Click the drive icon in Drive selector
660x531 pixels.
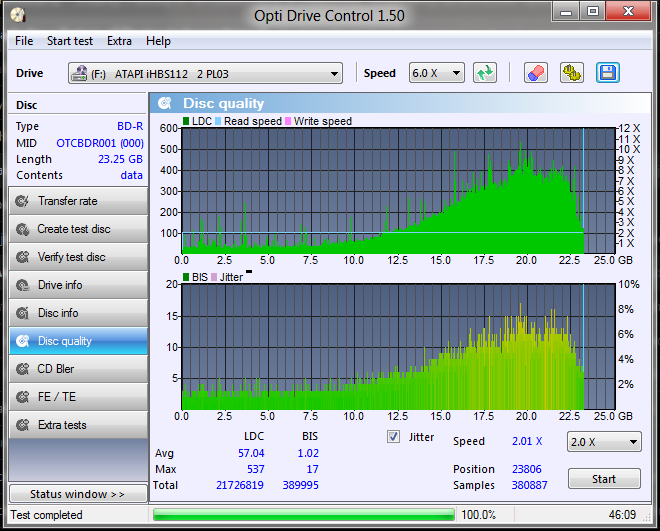(x=80, y=74)
